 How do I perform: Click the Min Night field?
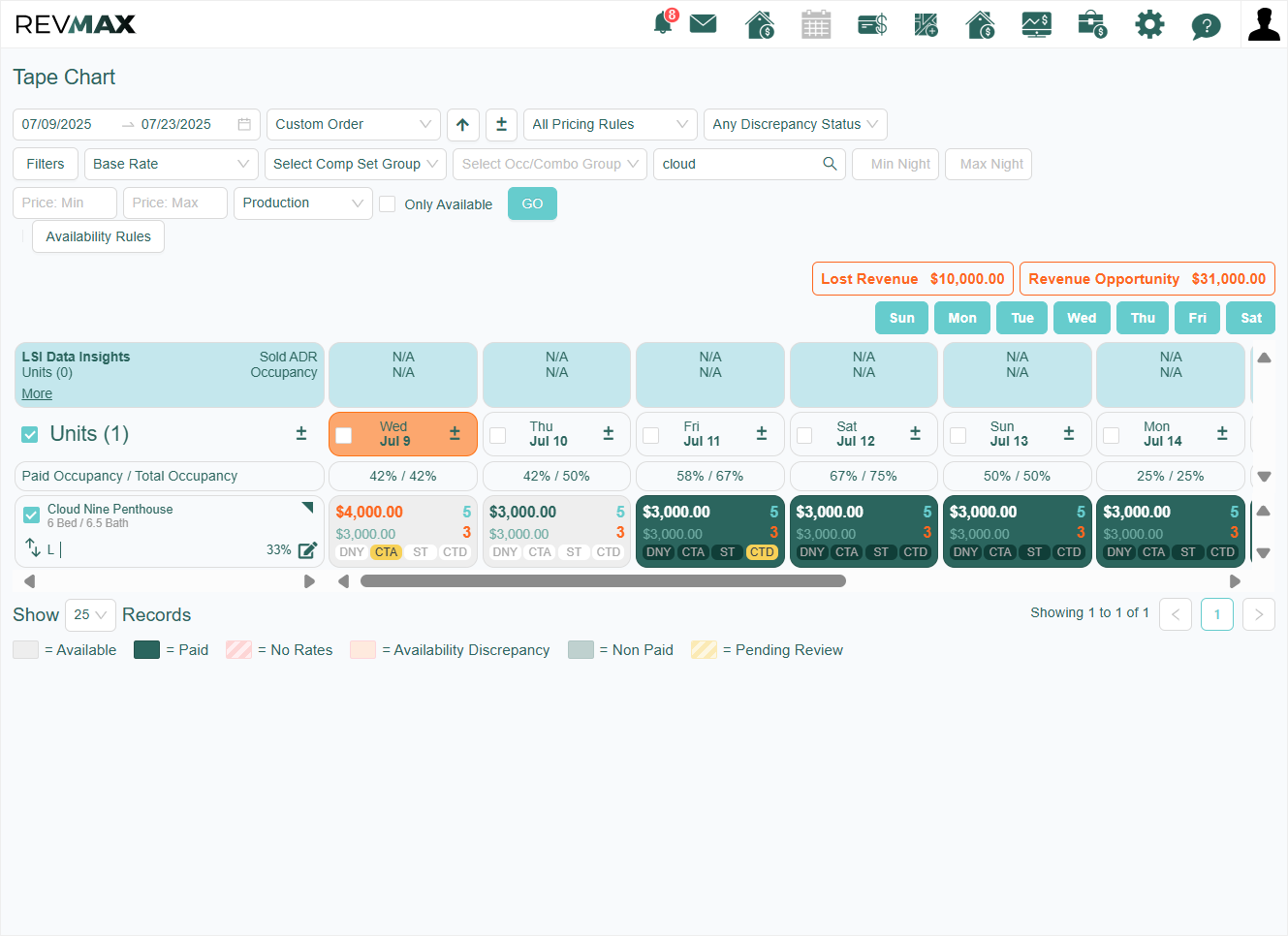[895, 165]
